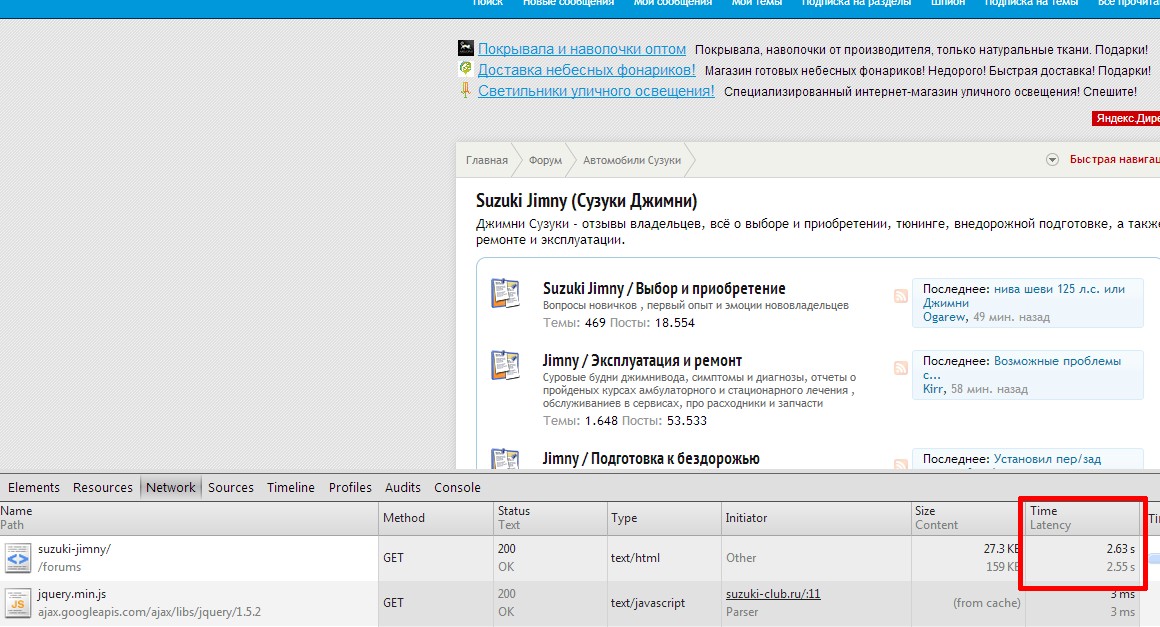Click the icon beside the Доставка небесных фонариков ad
This screenshot has height=627, width=1160.
tap(465, 69)
